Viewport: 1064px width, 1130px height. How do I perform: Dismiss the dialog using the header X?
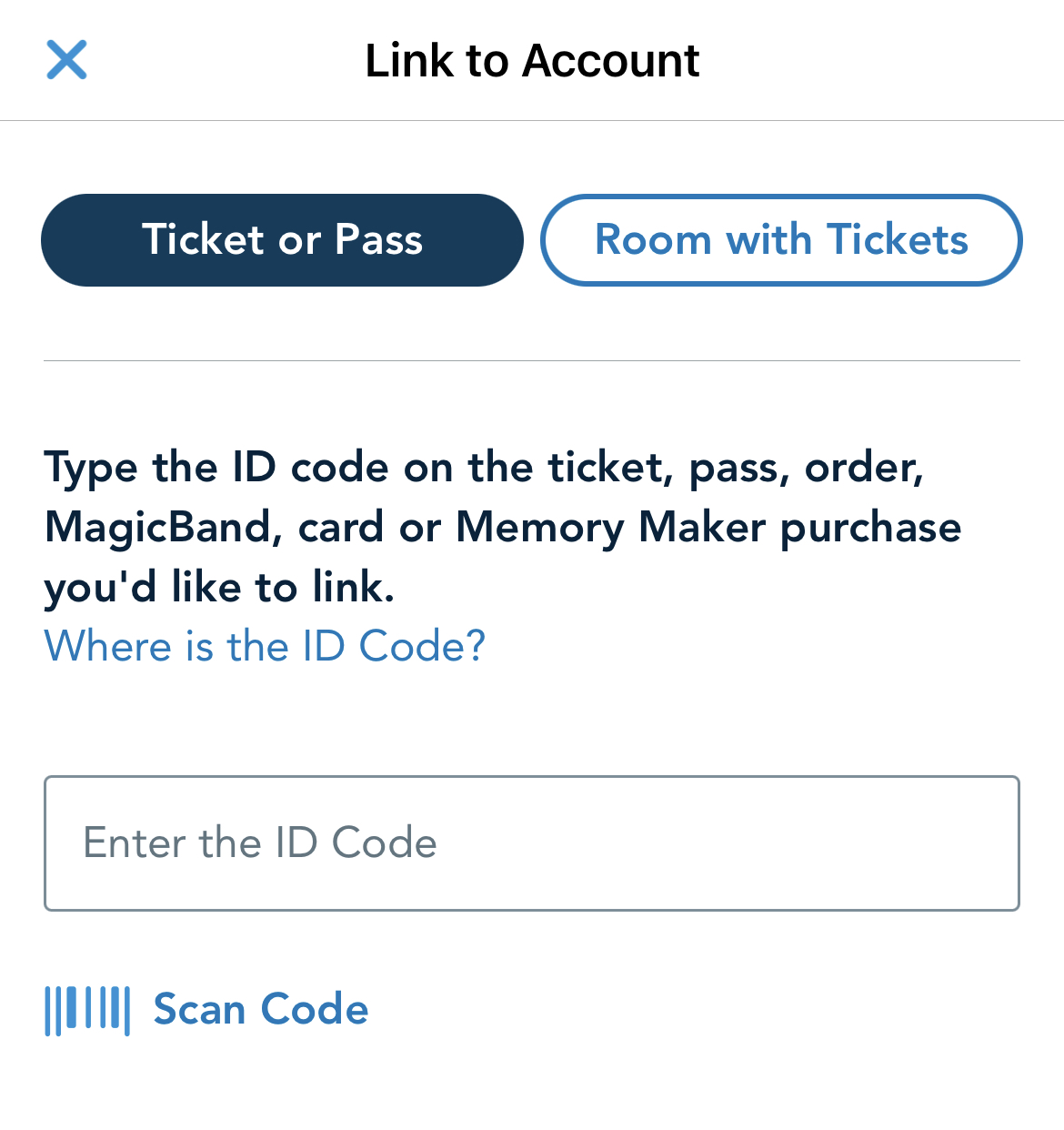point(66,60)
